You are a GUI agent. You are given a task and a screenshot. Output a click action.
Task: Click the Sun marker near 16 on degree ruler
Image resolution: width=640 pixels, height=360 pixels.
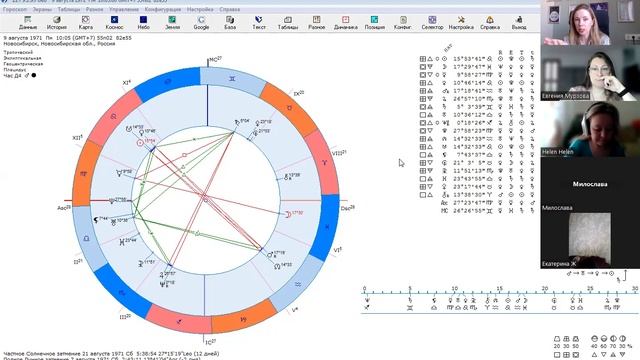pos(508,300)
